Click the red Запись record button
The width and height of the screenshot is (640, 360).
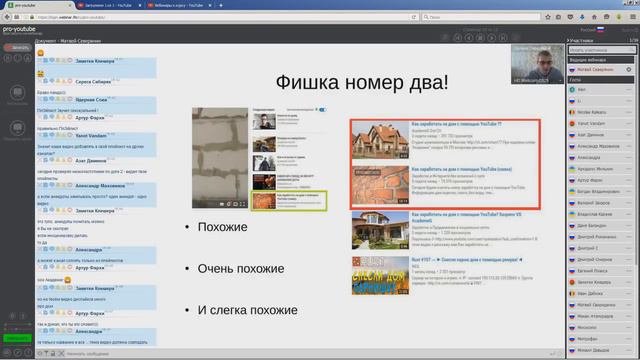pyautogui.click(x=17, y=48)
